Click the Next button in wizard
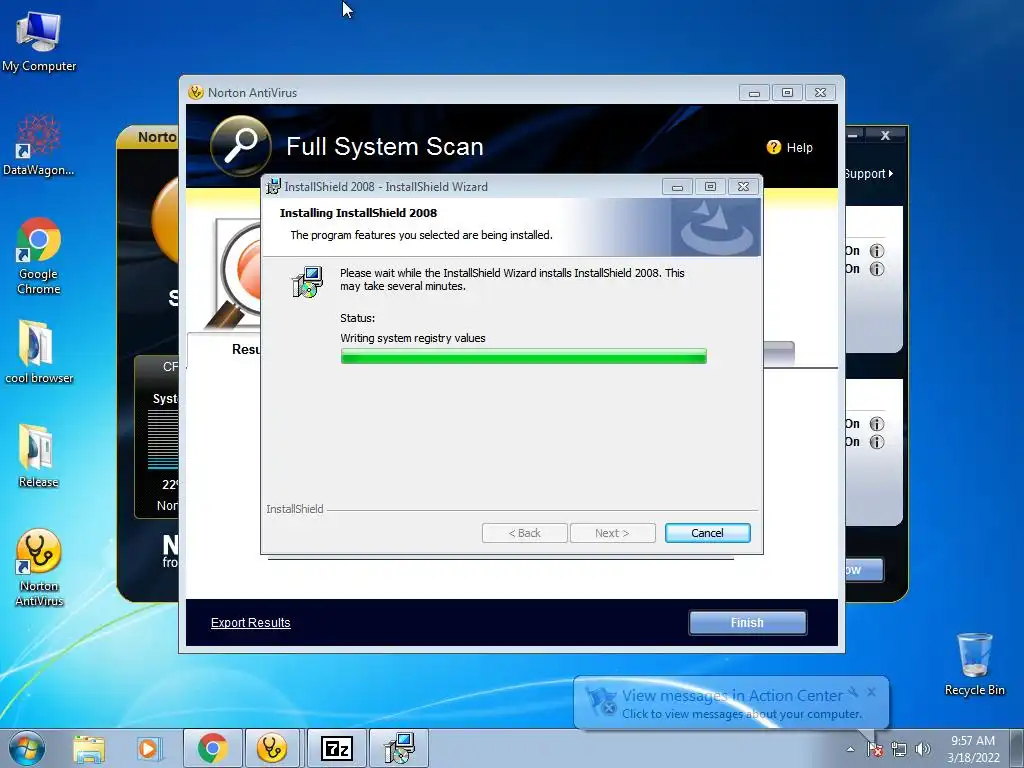 [612, 533]
